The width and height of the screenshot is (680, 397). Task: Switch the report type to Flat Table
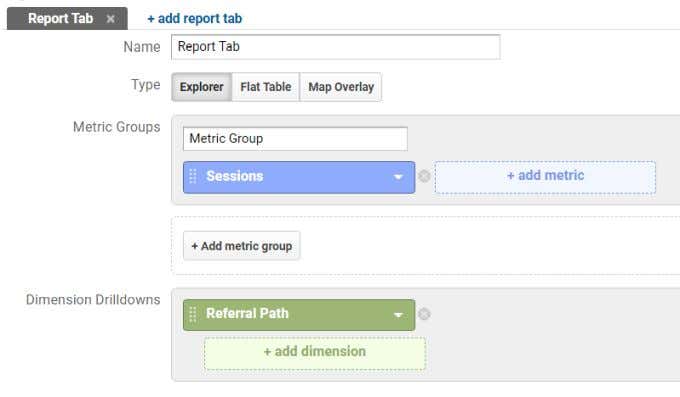point(265,87)
